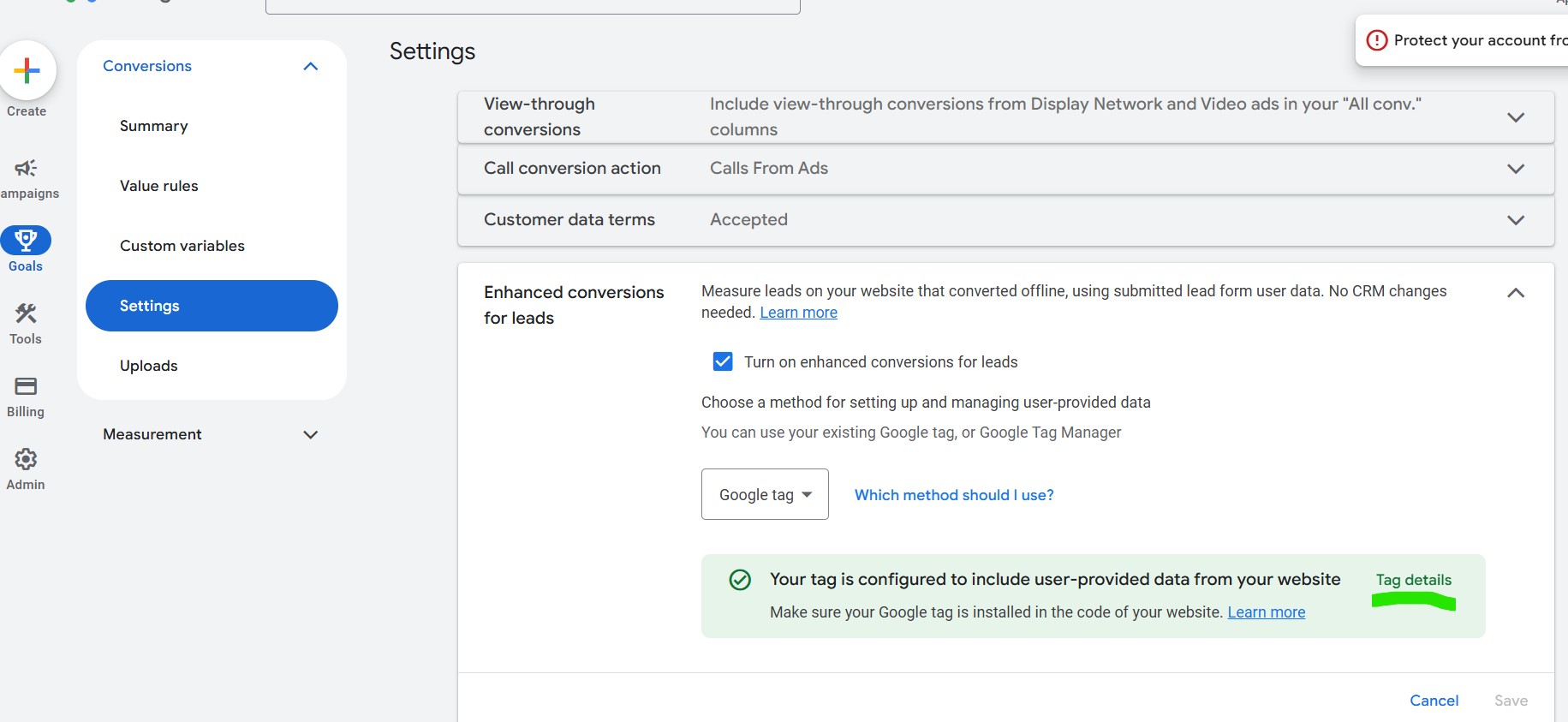Open Uploads menu item

(x=149, y=366)
